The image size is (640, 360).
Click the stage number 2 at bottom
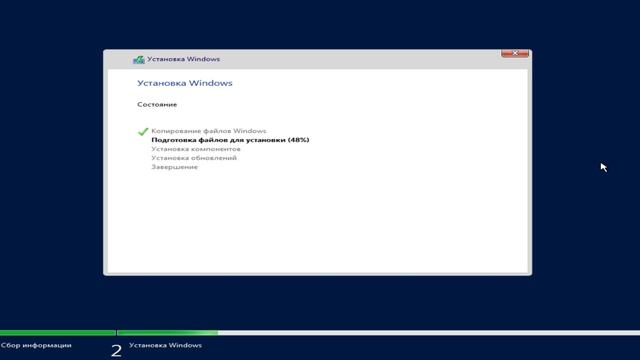click(x=116, y=351)
